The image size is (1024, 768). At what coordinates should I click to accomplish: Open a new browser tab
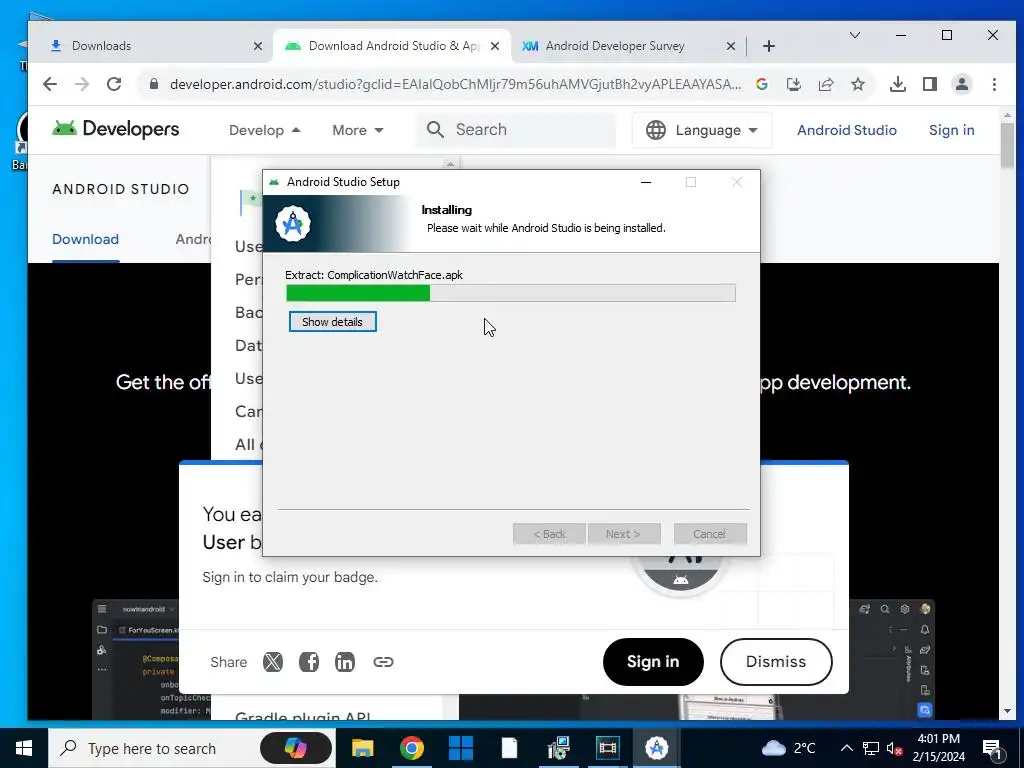769,46
